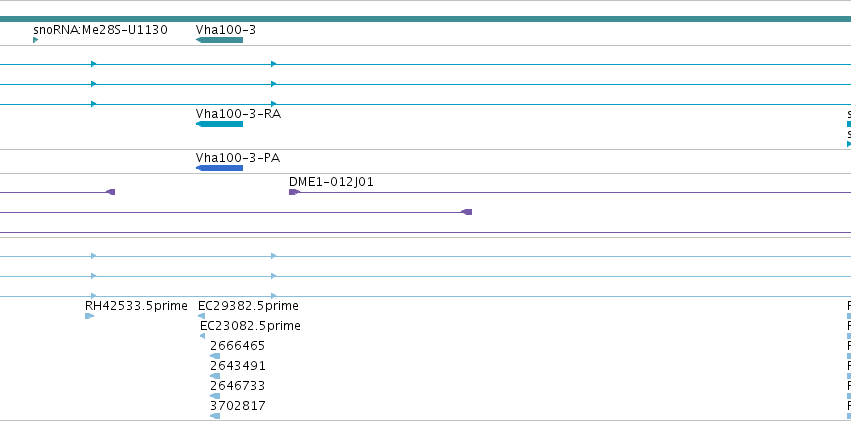Viewport: 851px width, 421px height.
Task: Click the thick teal chromosome bar at top
Action: [x=426, y=19]
